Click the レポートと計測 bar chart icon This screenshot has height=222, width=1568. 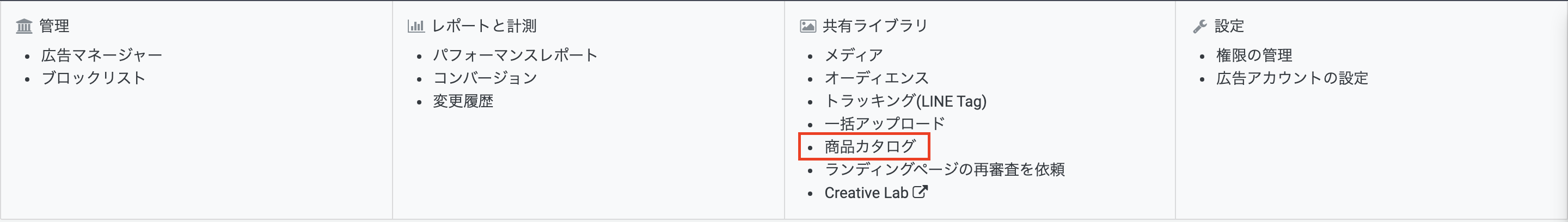click(x=416, y=26)
